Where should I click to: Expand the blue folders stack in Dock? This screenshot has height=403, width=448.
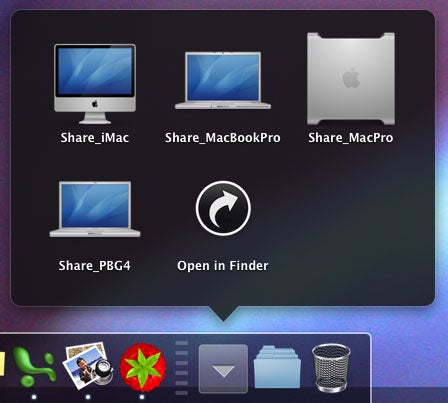[x=277, y=367]
